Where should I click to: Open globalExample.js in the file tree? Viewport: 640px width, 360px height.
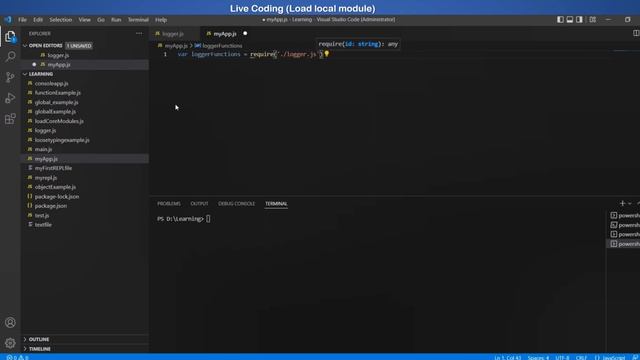55,111
